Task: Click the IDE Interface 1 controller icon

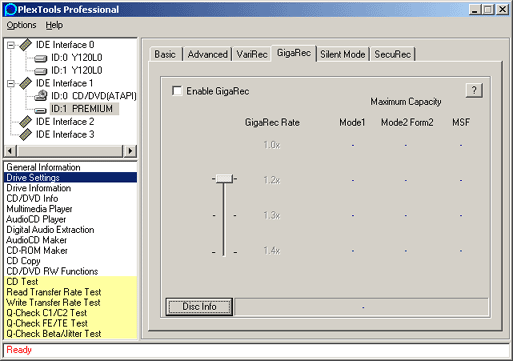Action: coord(25,83)
